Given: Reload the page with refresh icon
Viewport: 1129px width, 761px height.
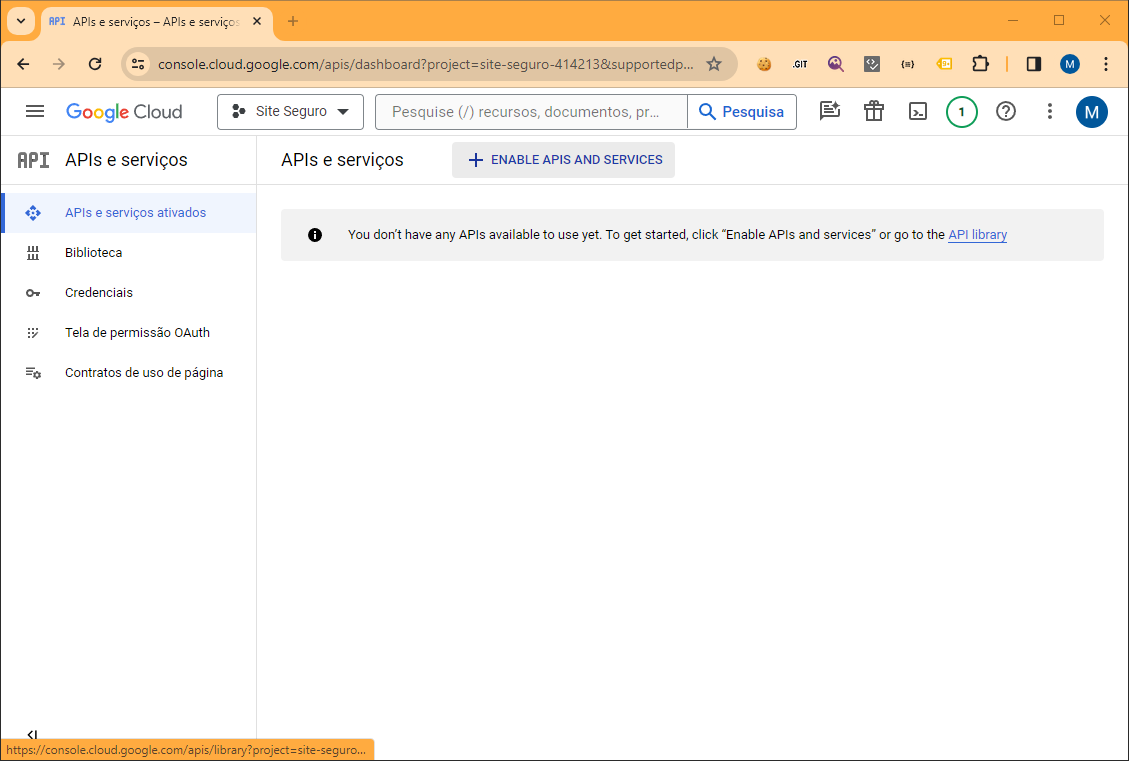Looking at the screenshot, I should (x=95, y=64).
